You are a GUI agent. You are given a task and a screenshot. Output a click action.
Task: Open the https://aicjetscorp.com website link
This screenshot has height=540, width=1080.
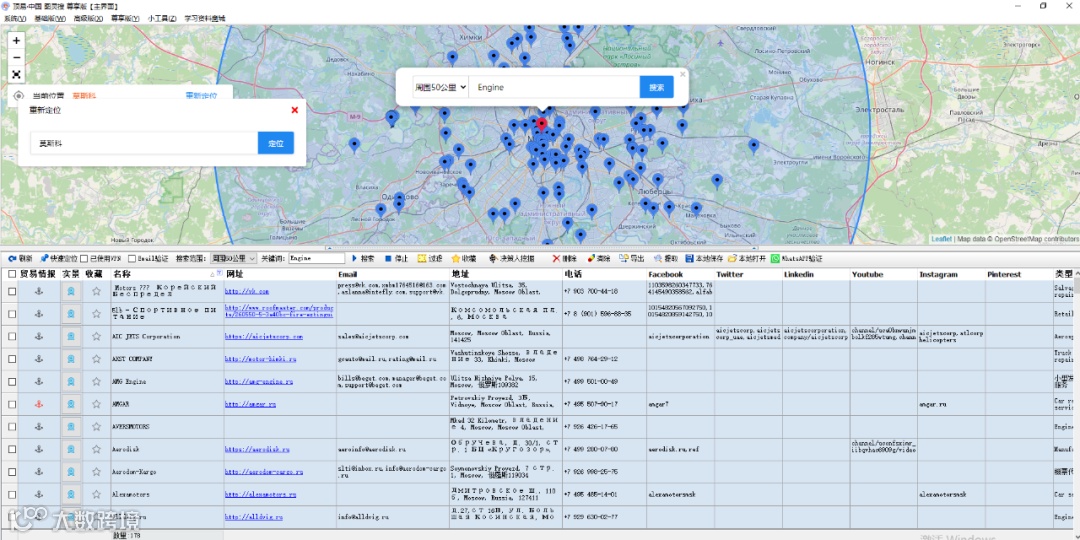click(264, 337)
